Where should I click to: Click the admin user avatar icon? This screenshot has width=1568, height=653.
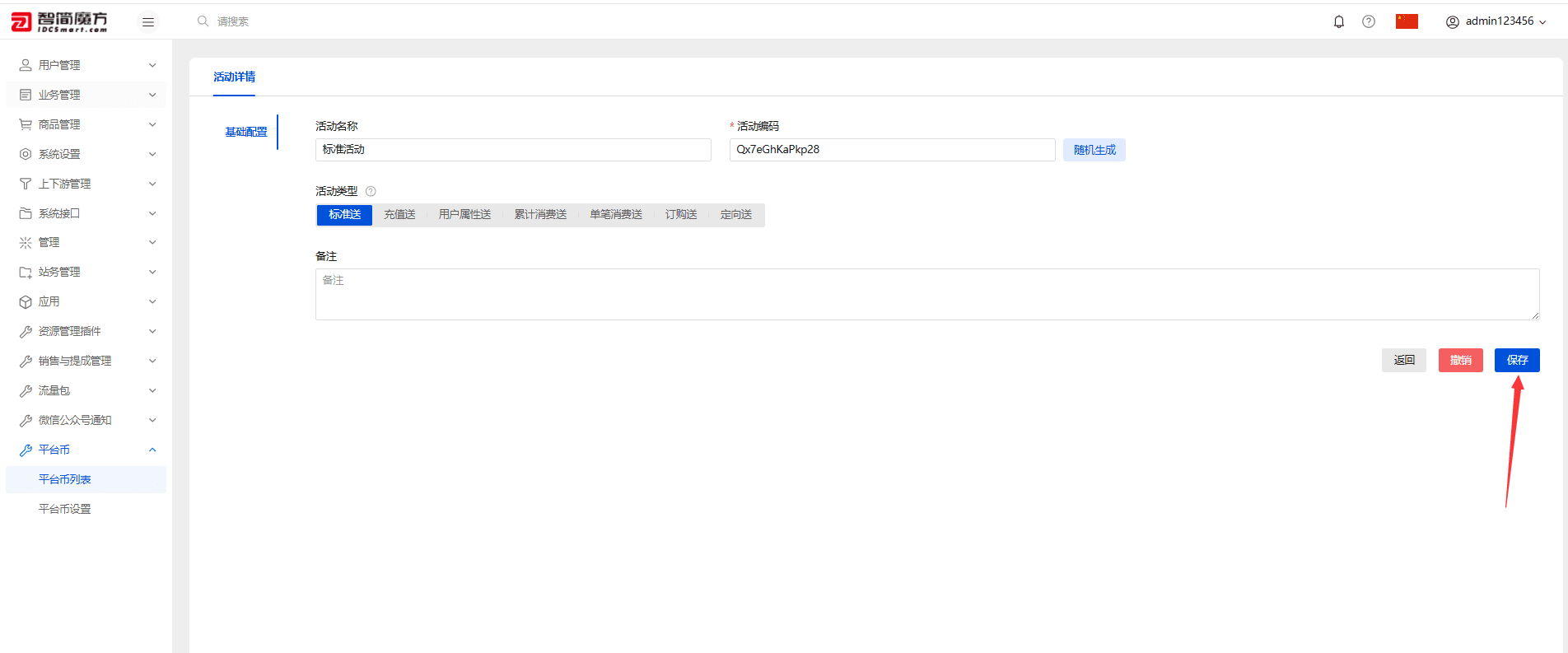(1453, 22)
